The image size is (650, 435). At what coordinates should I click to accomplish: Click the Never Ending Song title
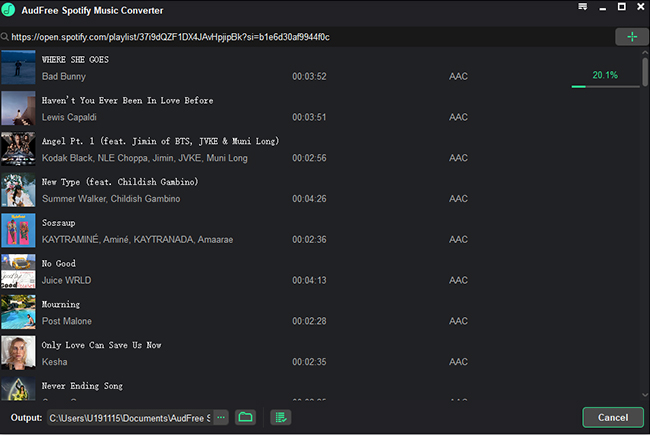(x=82, y=386)
